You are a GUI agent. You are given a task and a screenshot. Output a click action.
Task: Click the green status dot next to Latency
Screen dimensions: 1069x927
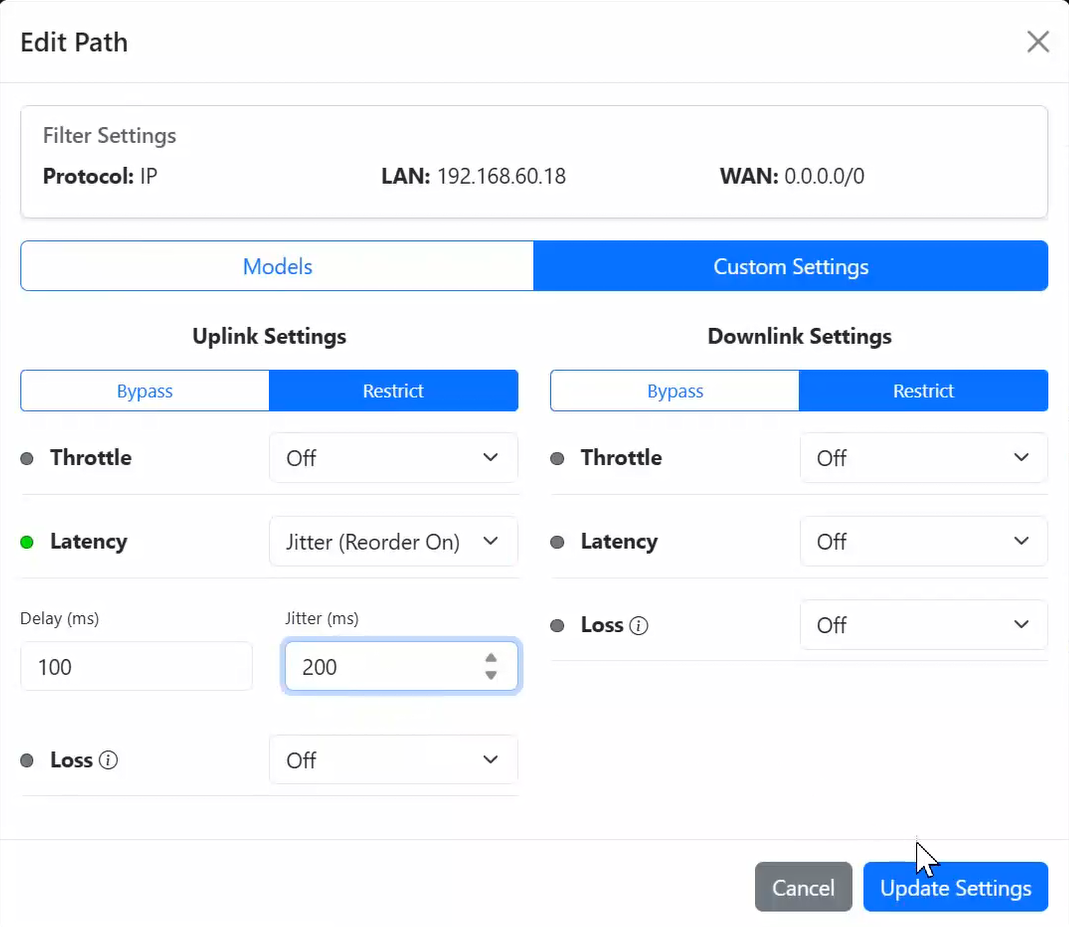(x=27, y=541)
